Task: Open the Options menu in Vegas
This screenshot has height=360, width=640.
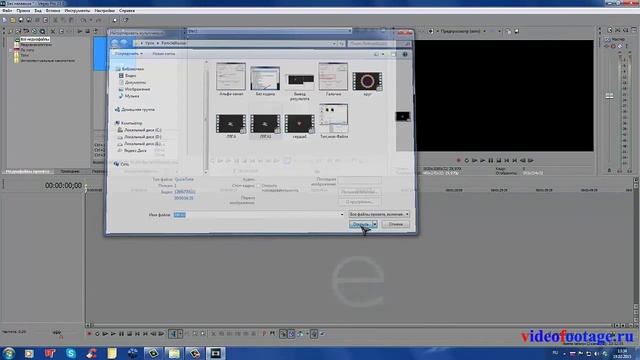Action: (x=104, y=11)
